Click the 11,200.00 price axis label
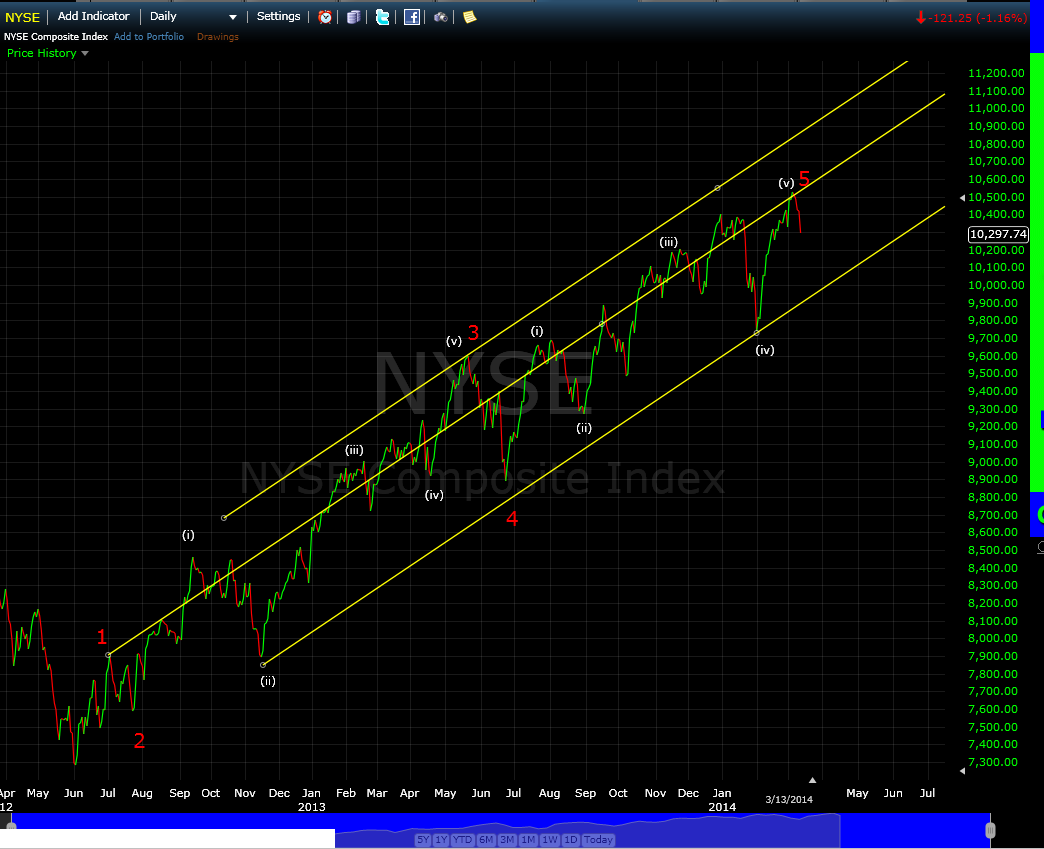Image resolution: width=1044 pixels, height=849 pixels. point(996,73)
